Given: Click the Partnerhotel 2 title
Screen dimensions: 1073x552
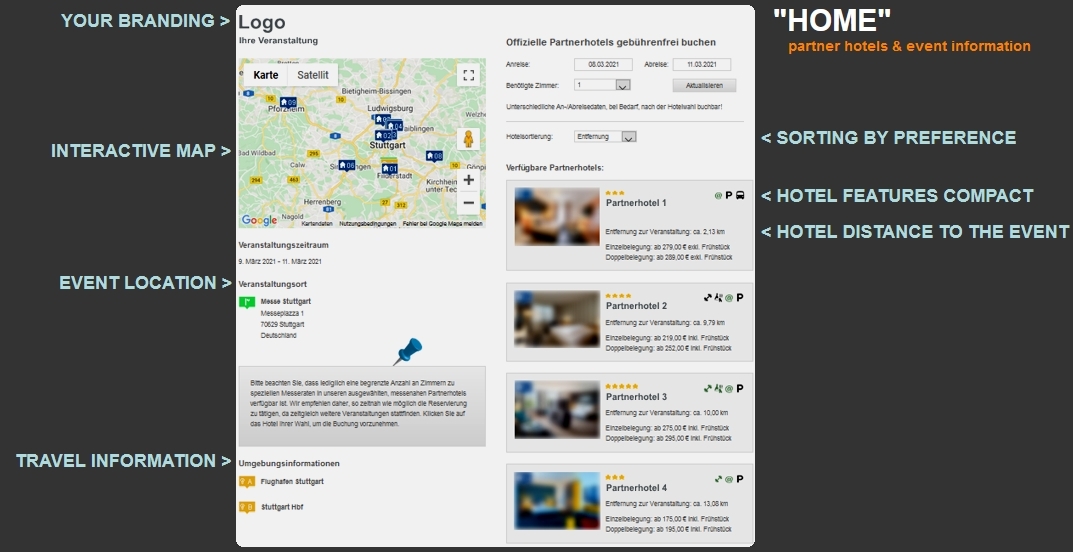Looking at the screenshot, I should (636, 306).
